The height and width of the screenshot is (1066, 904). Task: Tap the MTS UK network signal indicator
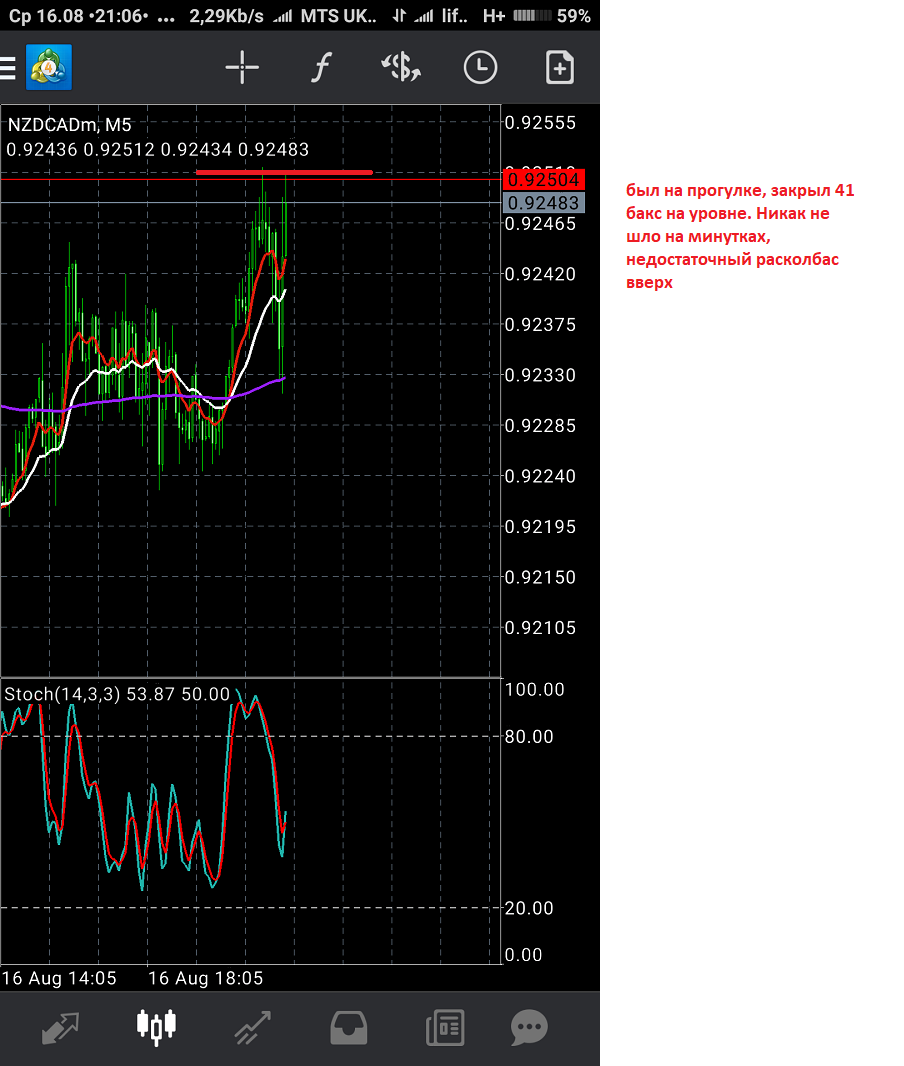click(x=325, y=16)
